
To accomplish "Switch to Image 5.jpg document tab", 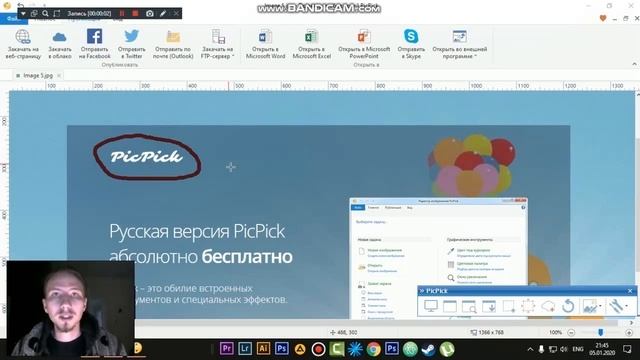I will click(x=38, y=76).
